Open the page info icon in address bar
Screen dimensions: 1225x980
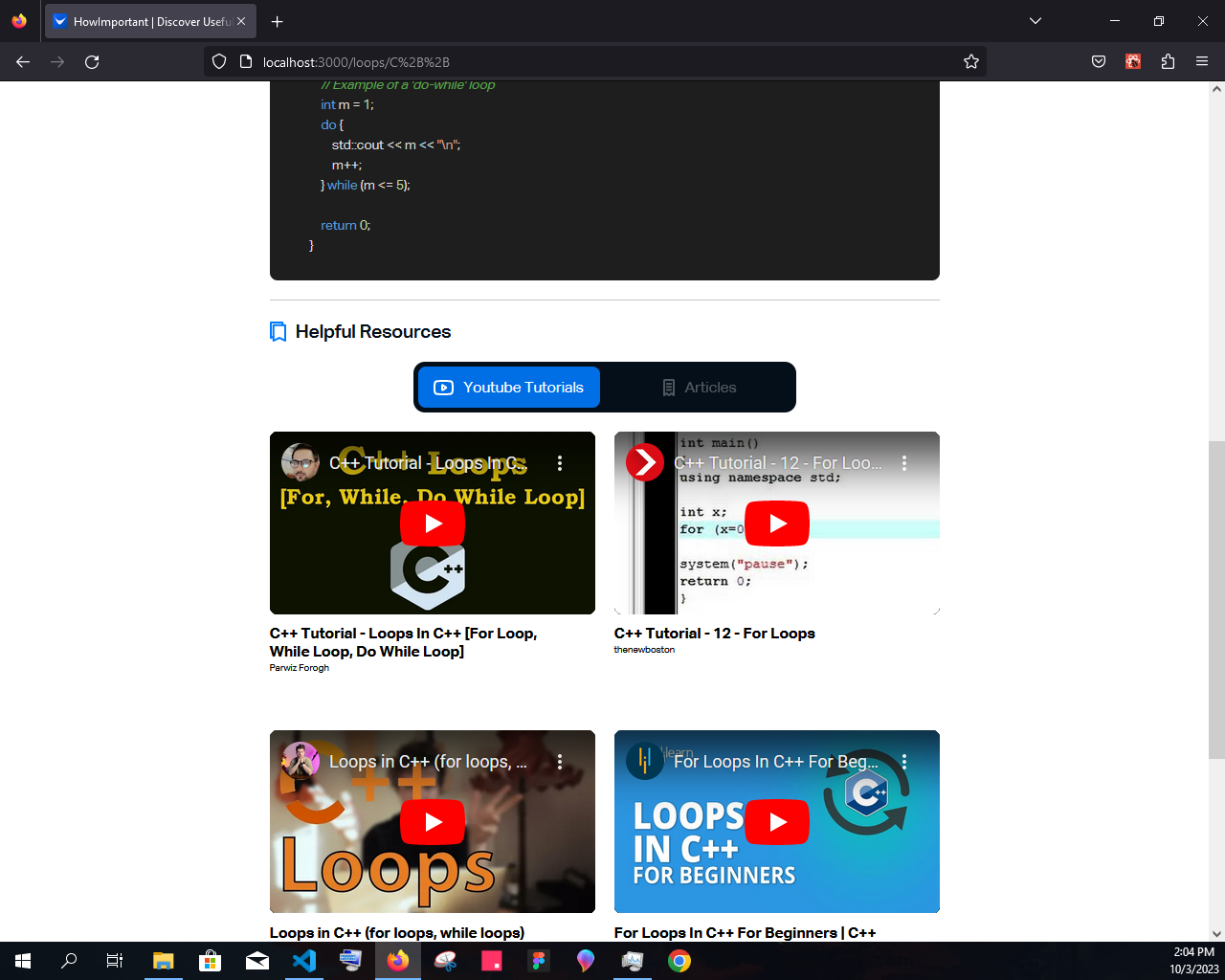pos(245,62)
